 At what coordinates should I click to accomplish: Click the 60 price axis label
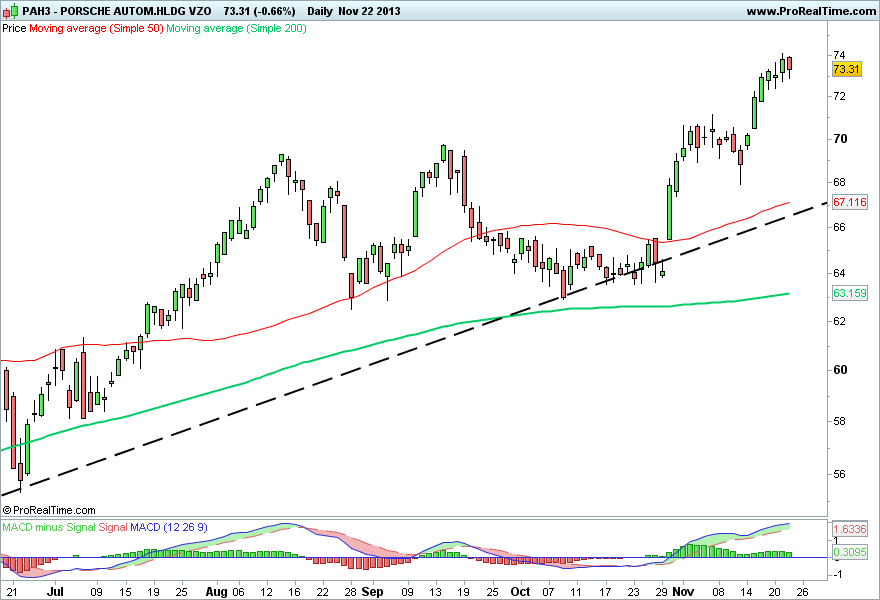[840, 370]
